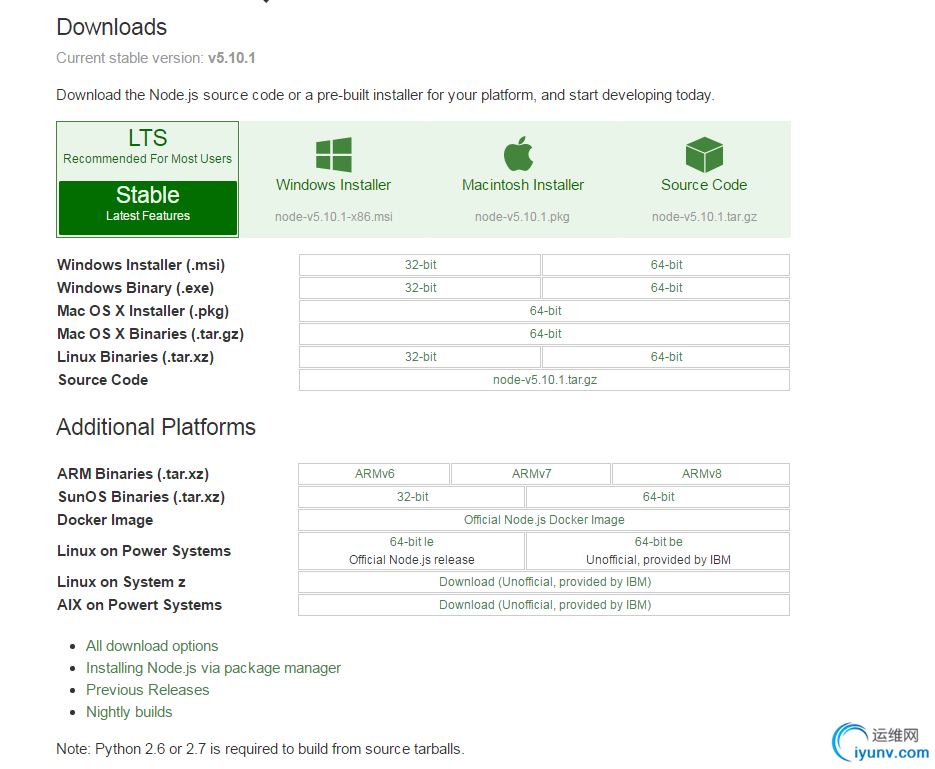935x769 pixels.
Task: Click the Additional Platforms heading
Action: pyautogui.click(x=156, y=427)
